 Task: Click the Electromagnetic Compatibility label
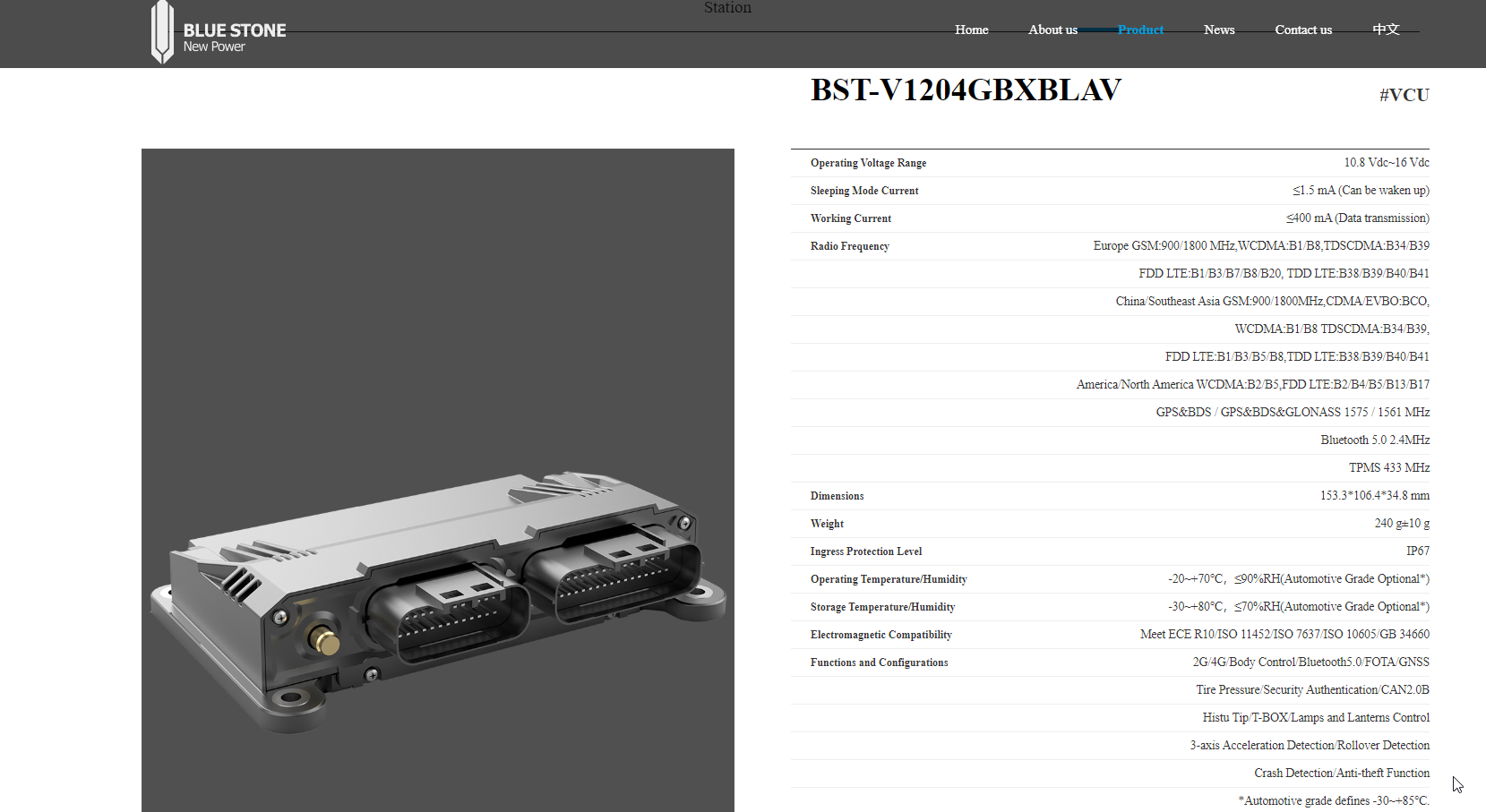point(880,635)
